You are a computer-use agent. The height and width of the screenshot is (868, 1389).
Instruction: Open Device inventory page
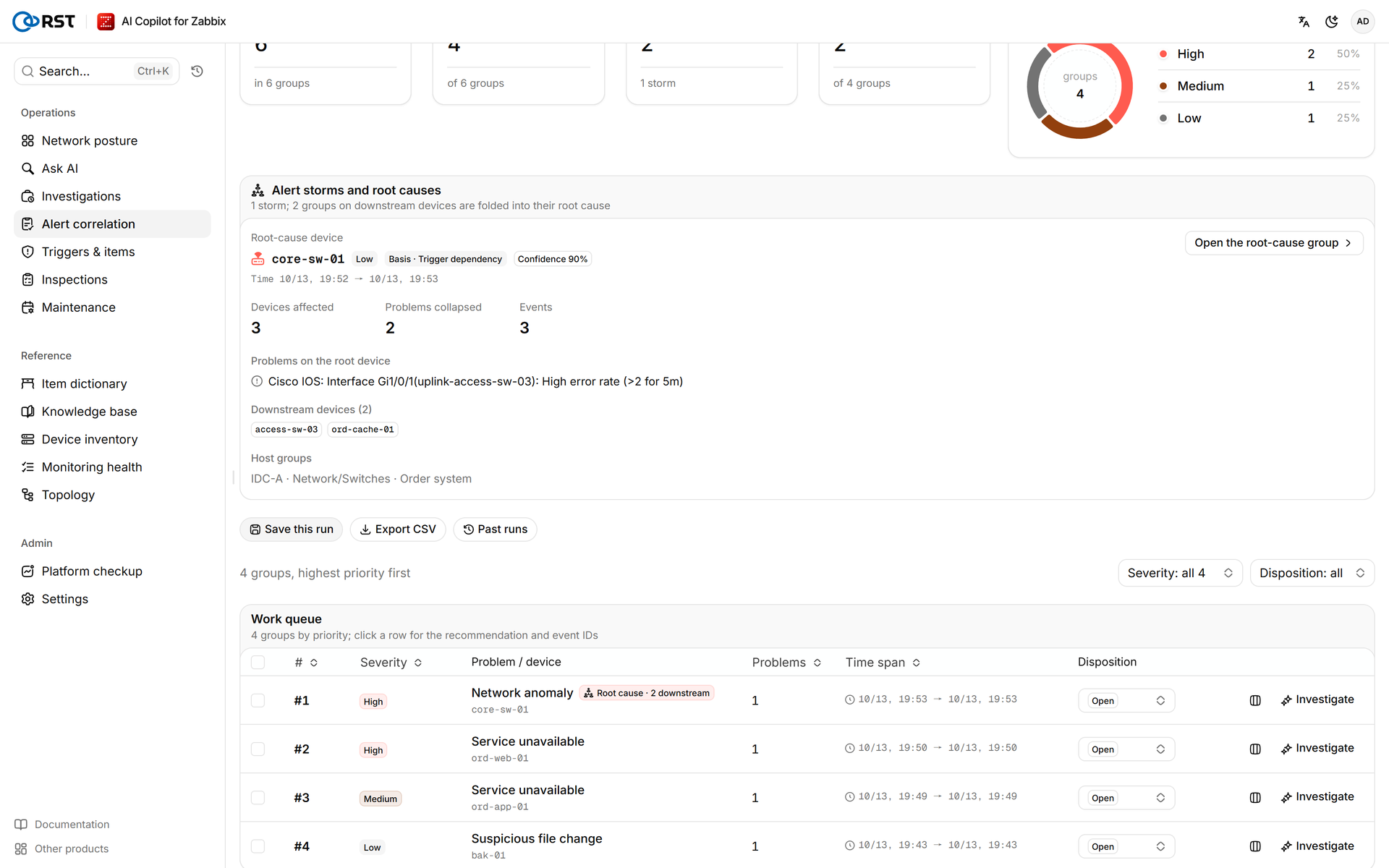point(112,439)
